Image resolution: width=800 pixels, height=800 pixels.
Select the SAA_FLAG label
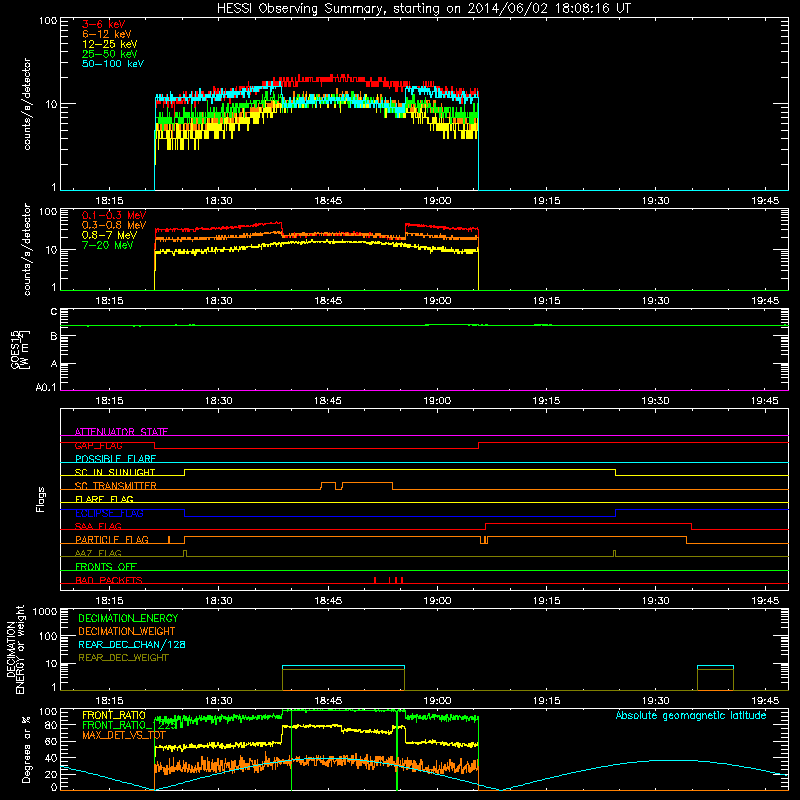tap(98, 526)
